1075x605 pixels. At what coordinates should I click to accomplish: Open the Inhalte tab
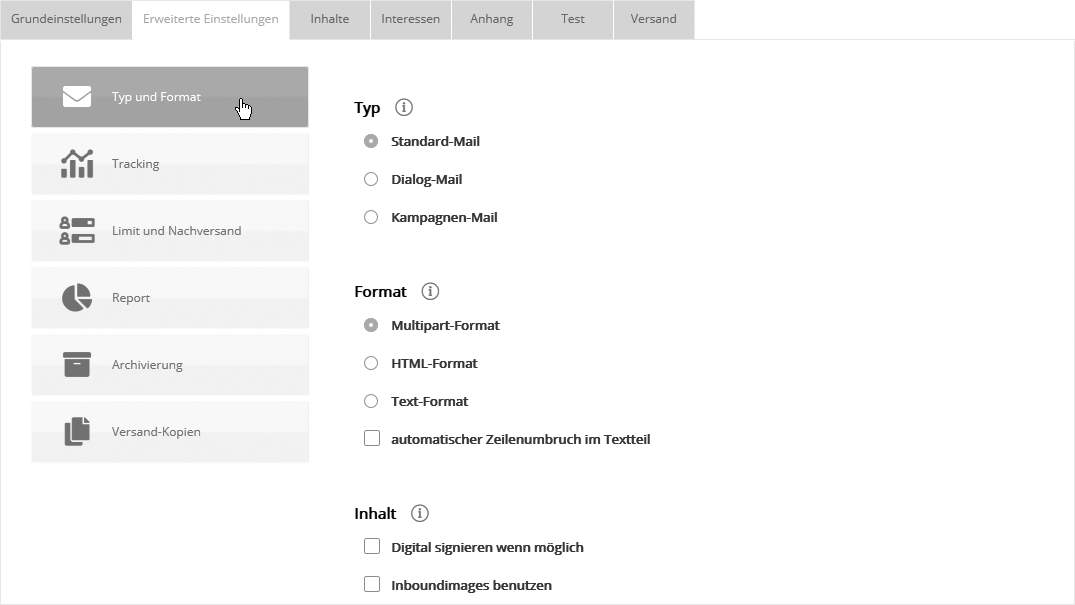click(330, 19)
